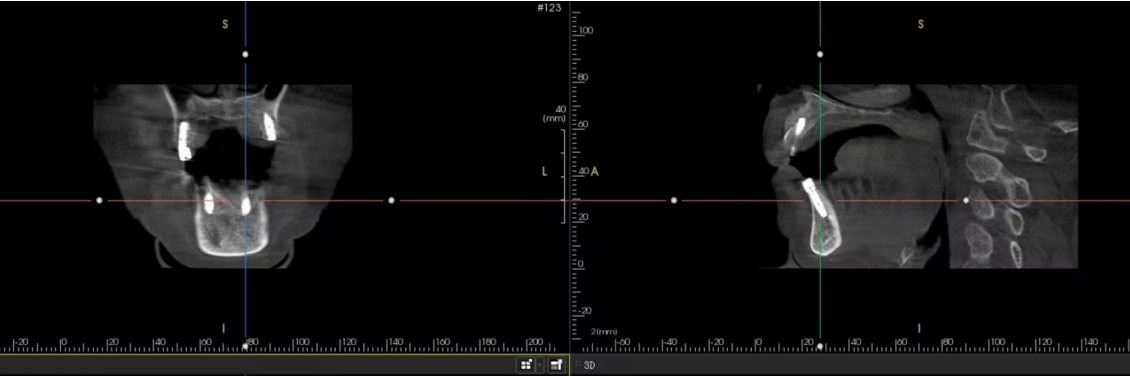Image resolution: width=1130 pixels, height=376 pixels.
Task: Click left handle of red line in sagittal view
Action: click(674, 200)
